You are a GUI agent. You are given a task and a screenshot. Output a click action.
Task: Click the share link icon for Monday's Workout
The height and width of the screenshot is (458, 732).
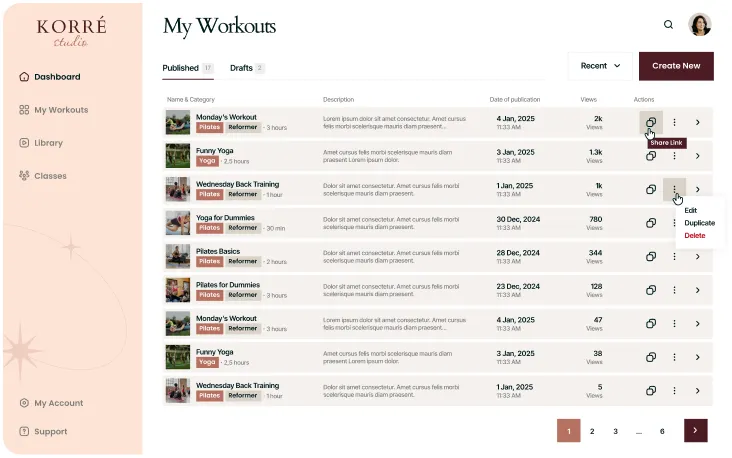(x=650, y=122)
